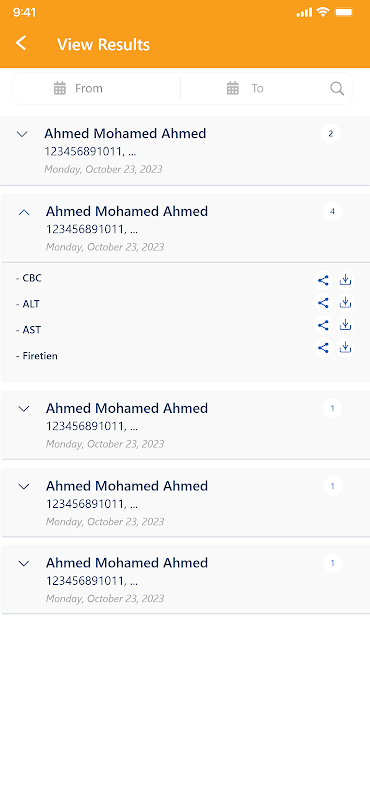
Task: Download the CBC result
Action: 346,280
